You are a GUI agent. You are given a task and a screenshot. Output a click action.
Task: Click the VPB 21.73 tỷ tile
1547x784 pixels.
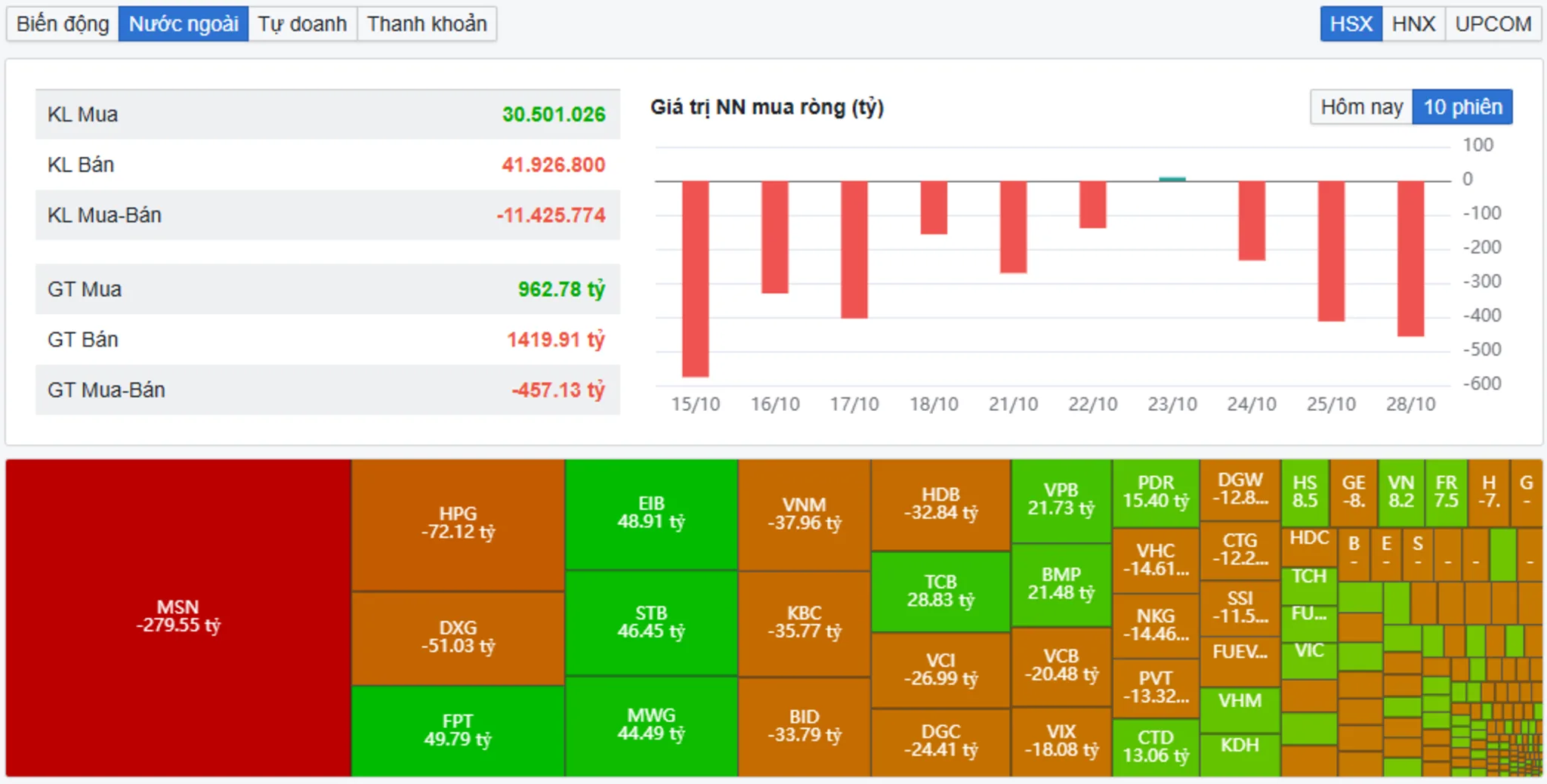click(x=1061, y=501)
